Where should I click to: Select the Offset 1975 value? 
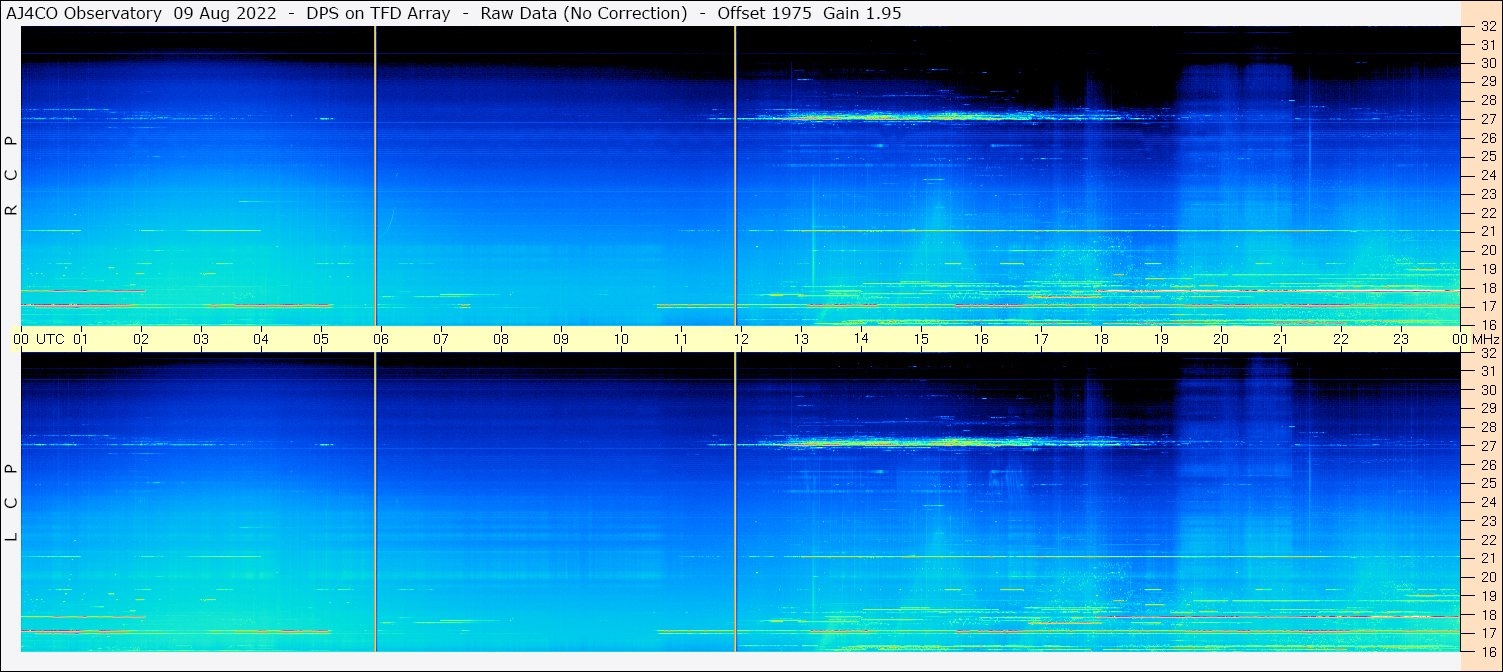click(x=764, y=13)
